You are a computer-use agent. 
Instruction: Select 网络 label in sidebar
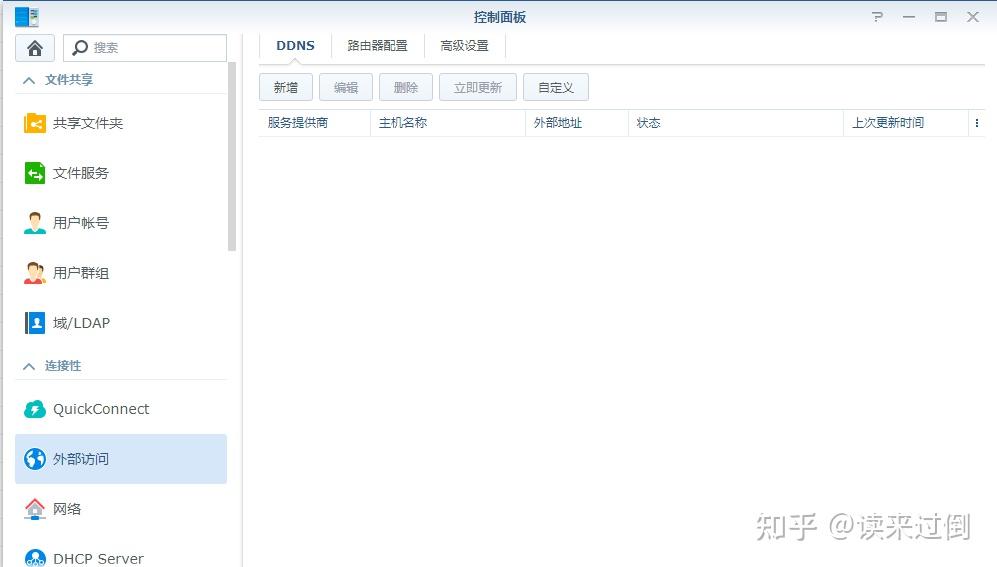coord(67,509)
